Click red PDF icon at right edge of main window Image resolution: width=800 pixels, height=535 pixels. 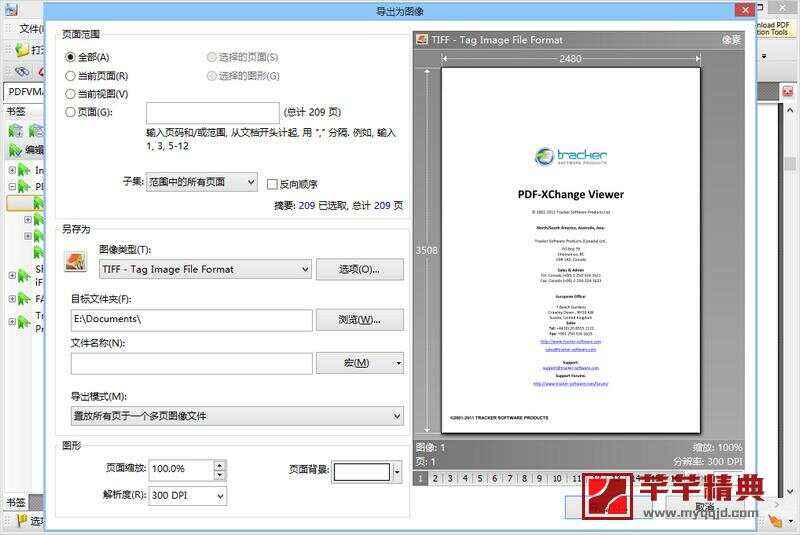(788, 91)
